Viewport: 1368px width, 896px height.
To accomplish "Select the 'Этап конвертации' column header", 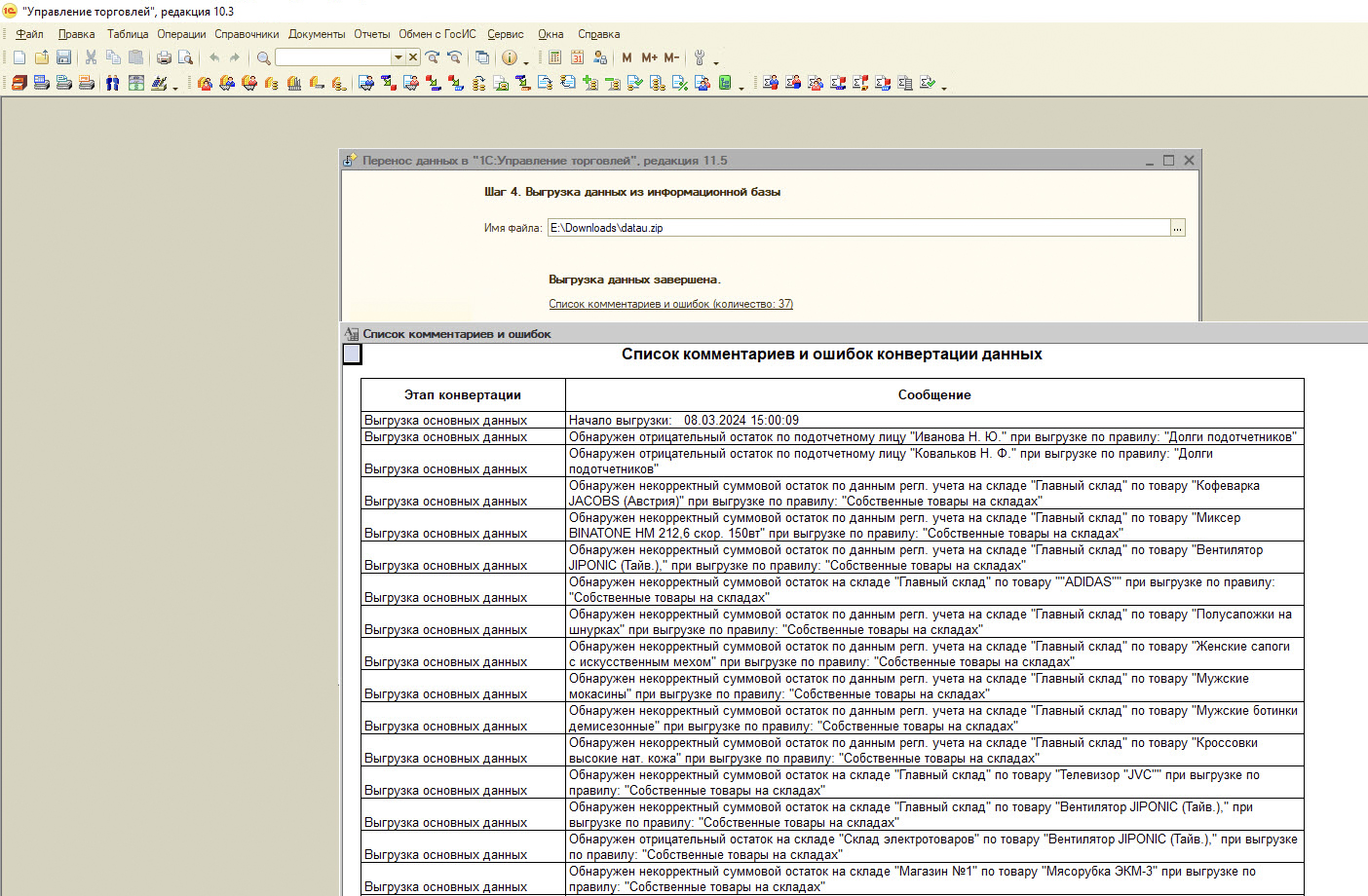I will click(463, 394).
